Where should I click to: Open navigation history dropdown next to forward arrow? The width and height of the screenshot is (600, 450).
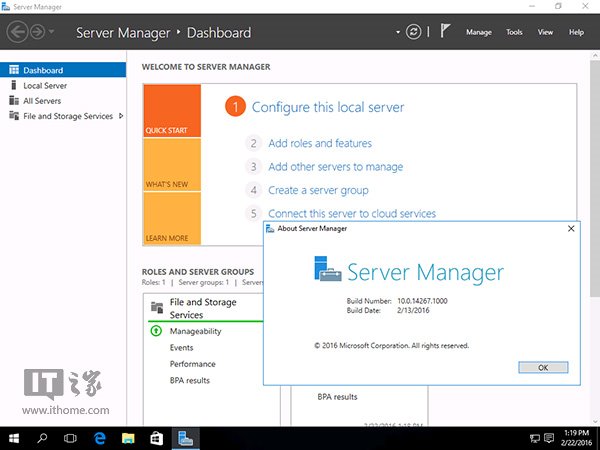51,32
